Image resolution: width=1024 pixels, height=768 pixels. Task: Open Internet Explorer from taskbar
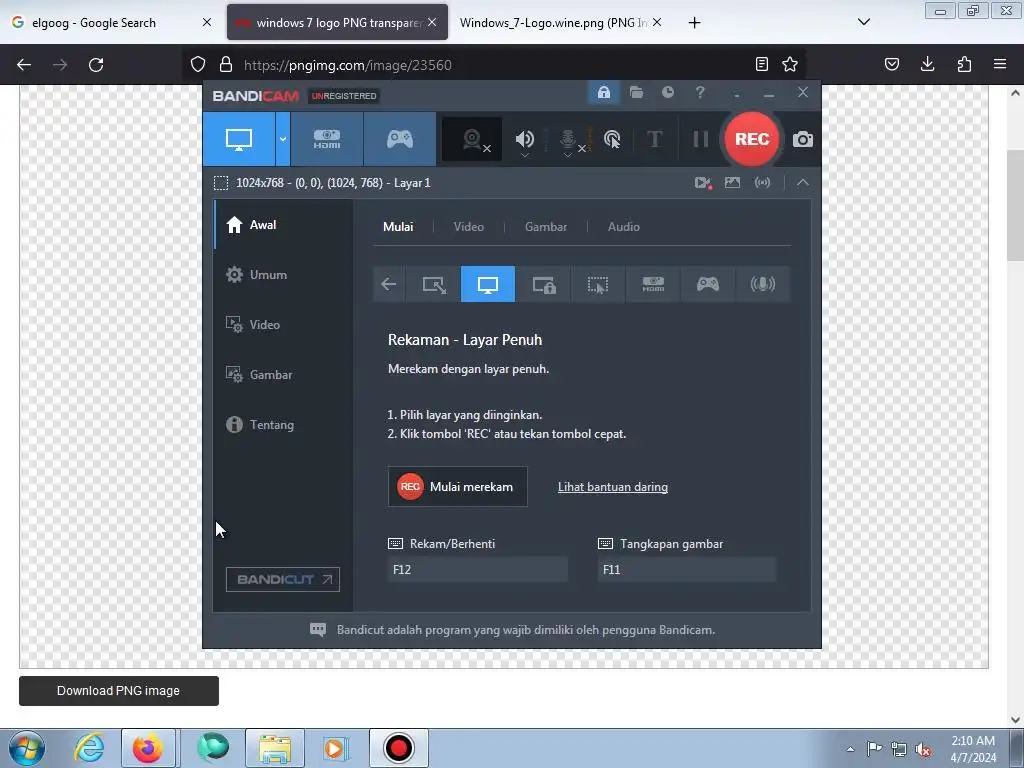[x=89, y=748]
